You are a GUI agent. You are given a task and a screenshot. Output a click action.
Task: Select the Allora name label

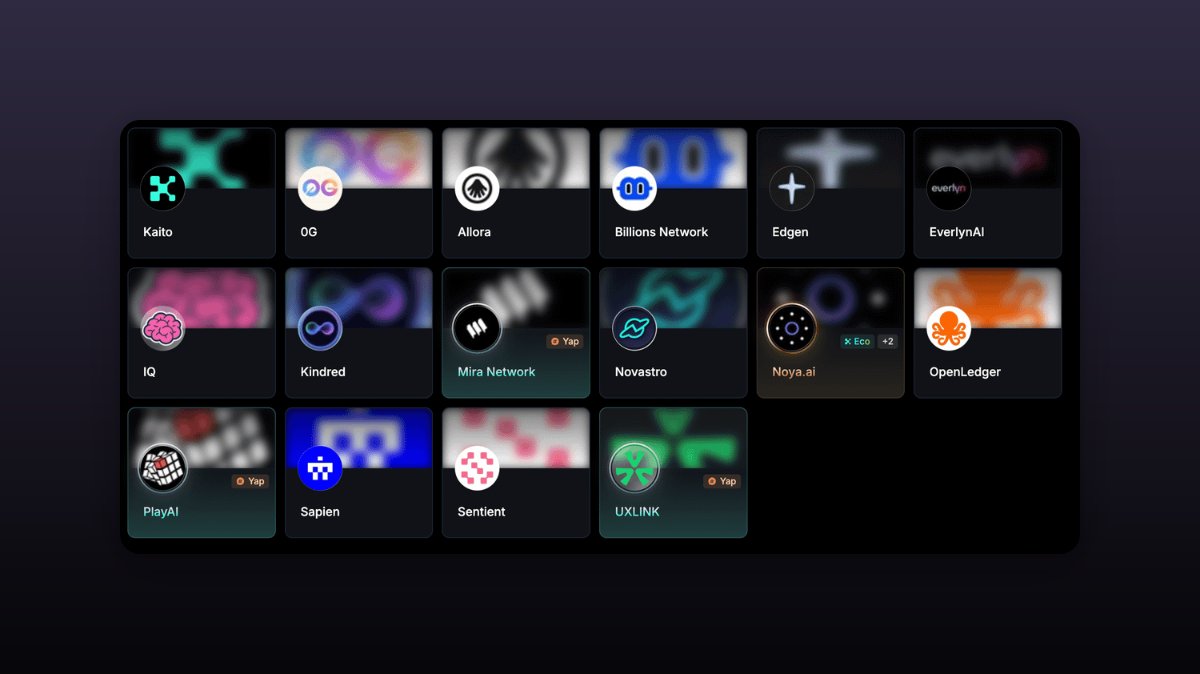click(475, 232)
